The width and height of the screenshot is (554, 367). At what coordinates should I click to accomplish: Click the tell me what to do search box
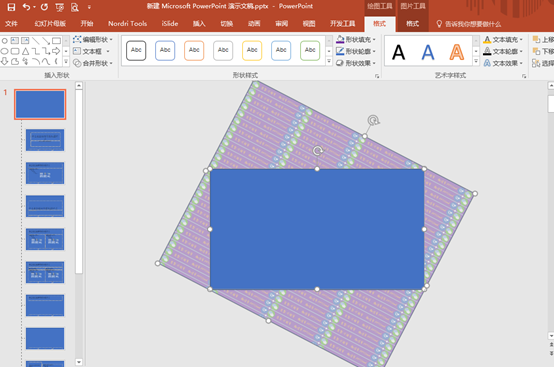point(469,24)
